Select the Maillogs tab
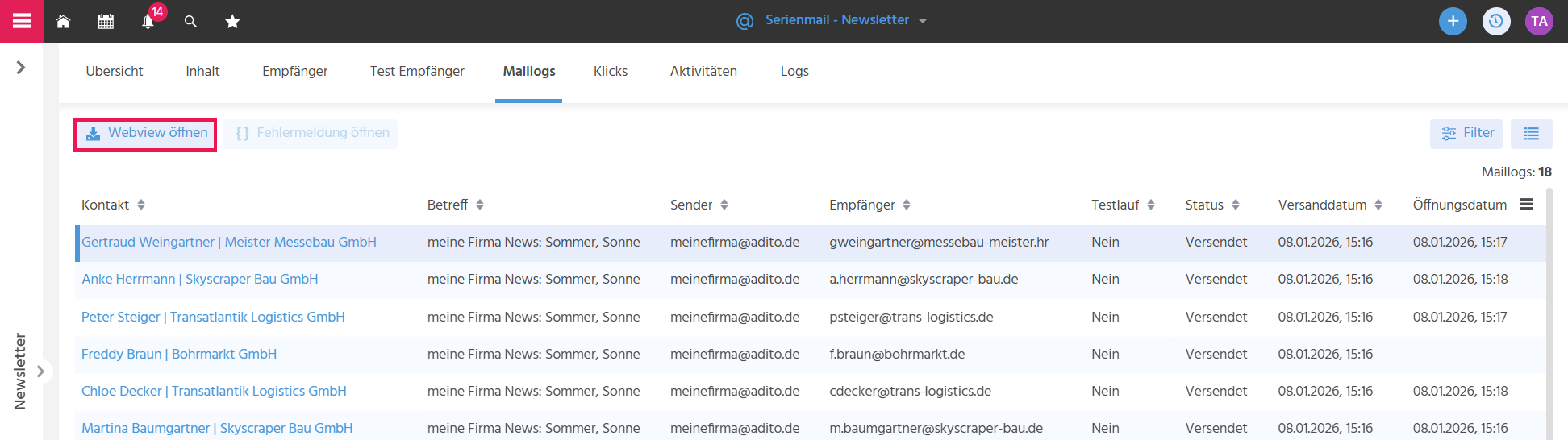 529,71
